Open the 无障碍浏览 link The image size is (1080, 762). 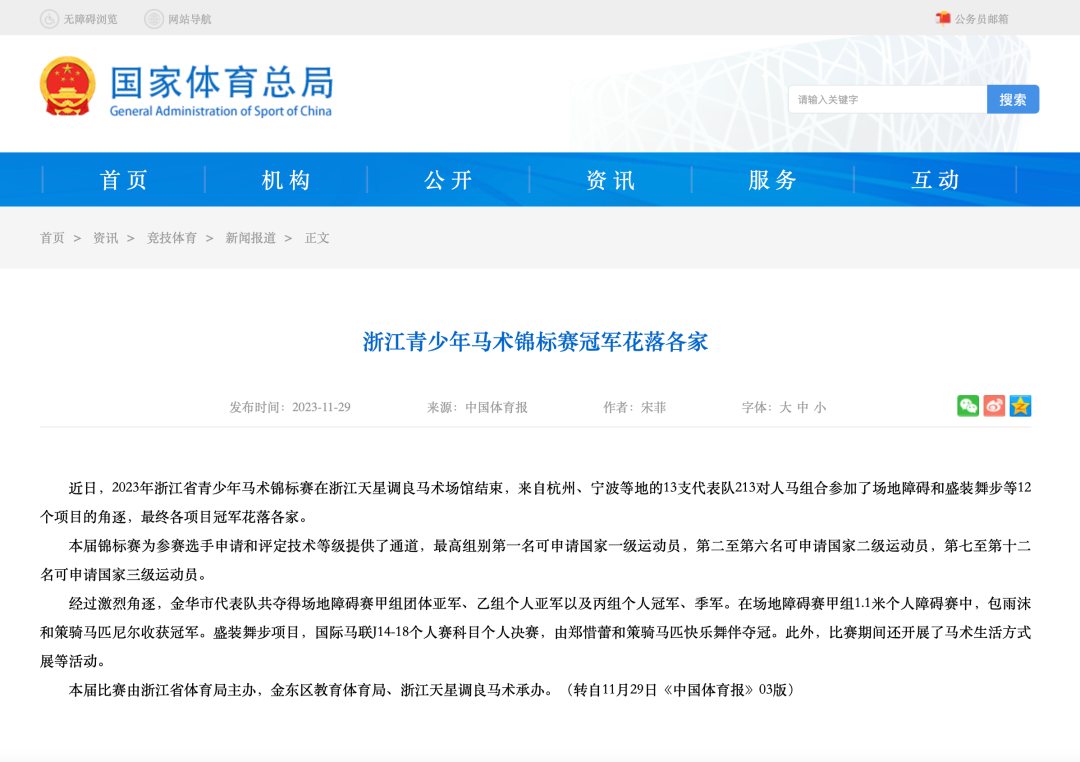(90, 19)
